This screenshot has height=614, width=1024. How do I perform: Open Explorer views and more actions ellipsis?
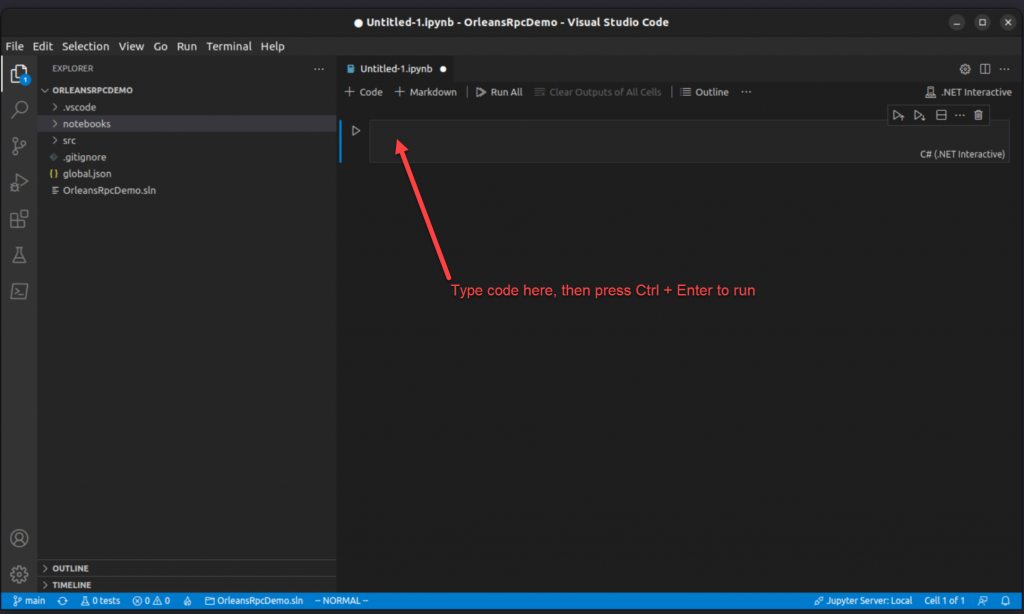click(x=319, y=69)
